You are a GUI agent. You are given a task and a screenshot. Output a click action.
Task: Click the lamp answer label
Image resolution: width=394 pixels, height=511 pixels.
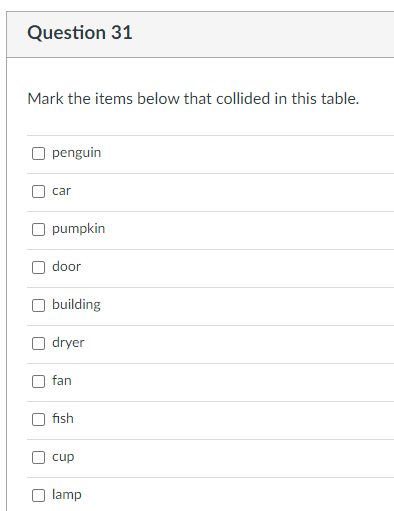coord(67,495)
